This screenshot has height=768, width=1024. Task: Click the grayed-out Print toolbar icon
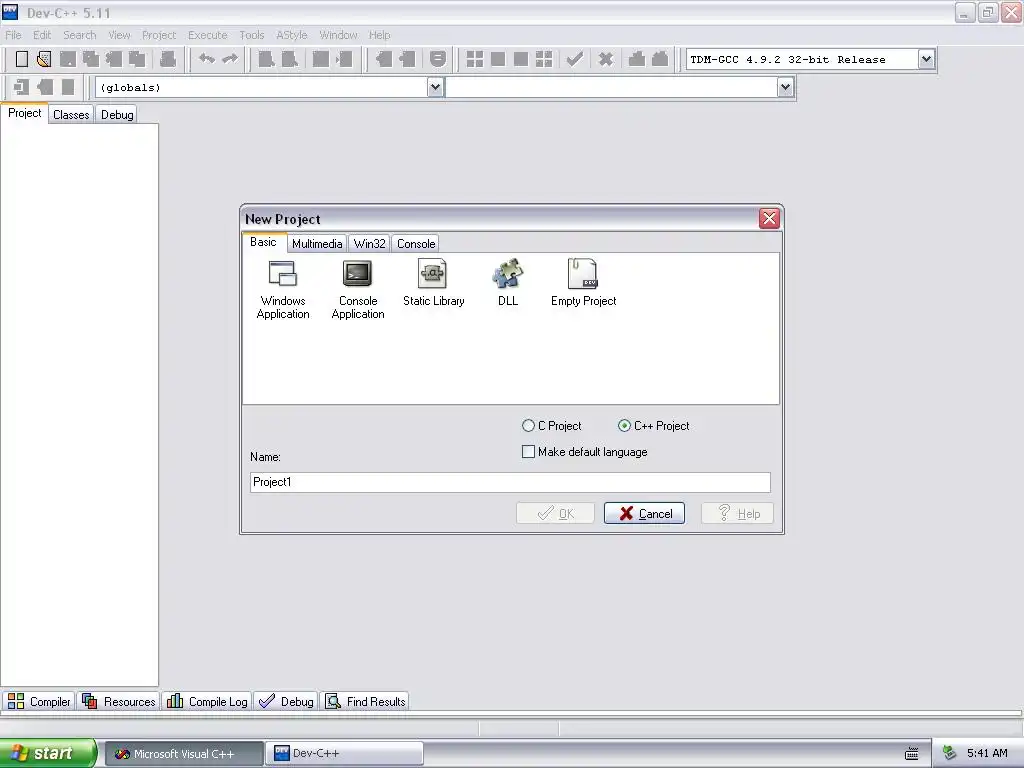tap(168, 59)
